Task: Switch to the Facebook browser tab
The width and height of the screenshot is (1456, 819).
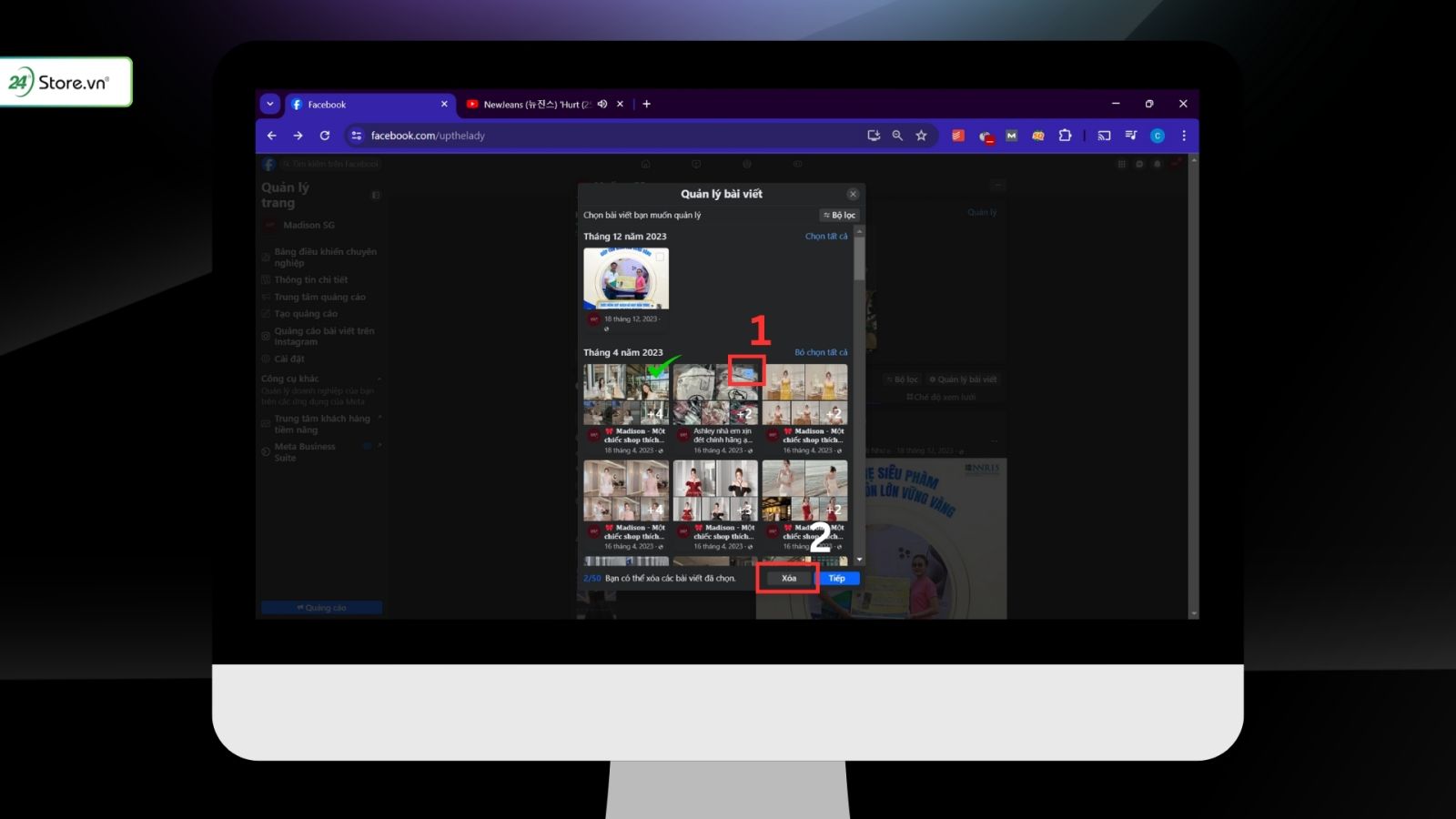Action: [x=369, y=105]
